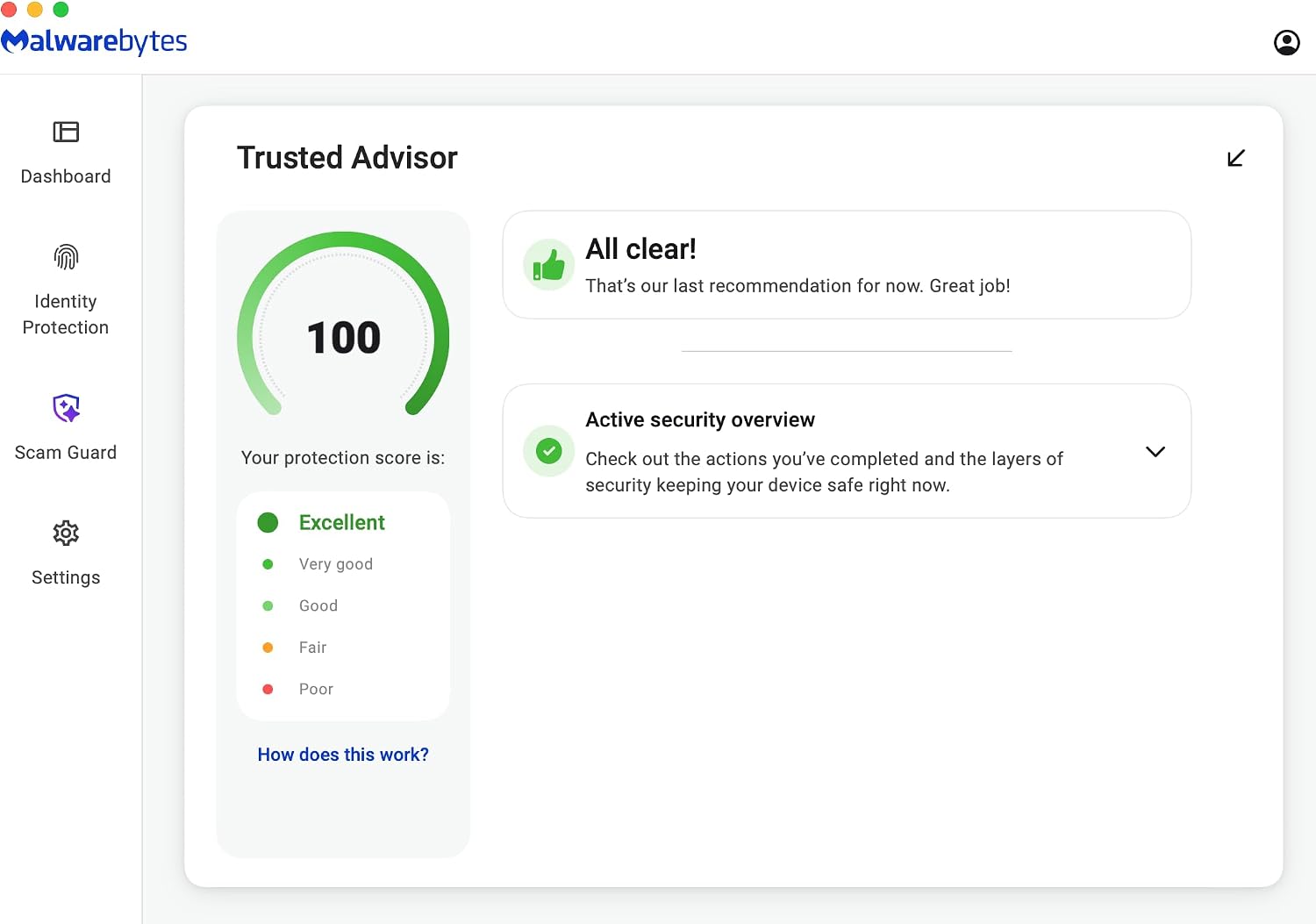Click the "All clear!" heading
Viewport: 1316px width, 924px height.
640,249
